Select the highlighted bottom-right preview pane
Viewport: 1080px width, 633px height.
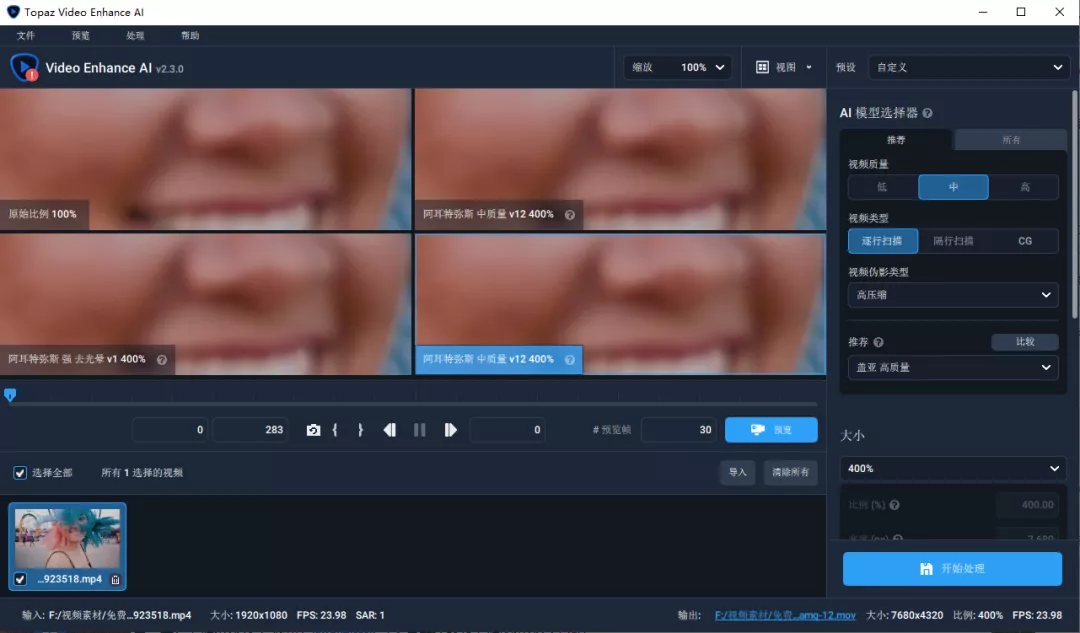point(620,305)
